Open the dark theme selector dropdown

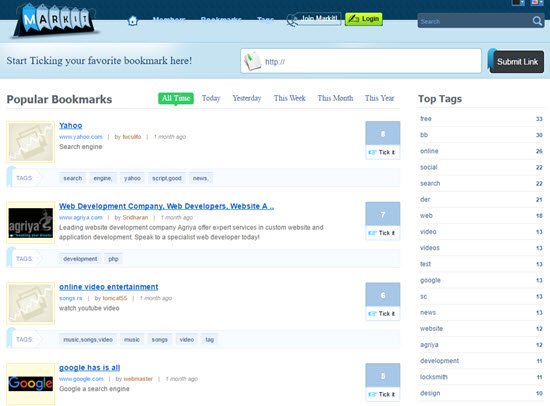tap(518, 2)
